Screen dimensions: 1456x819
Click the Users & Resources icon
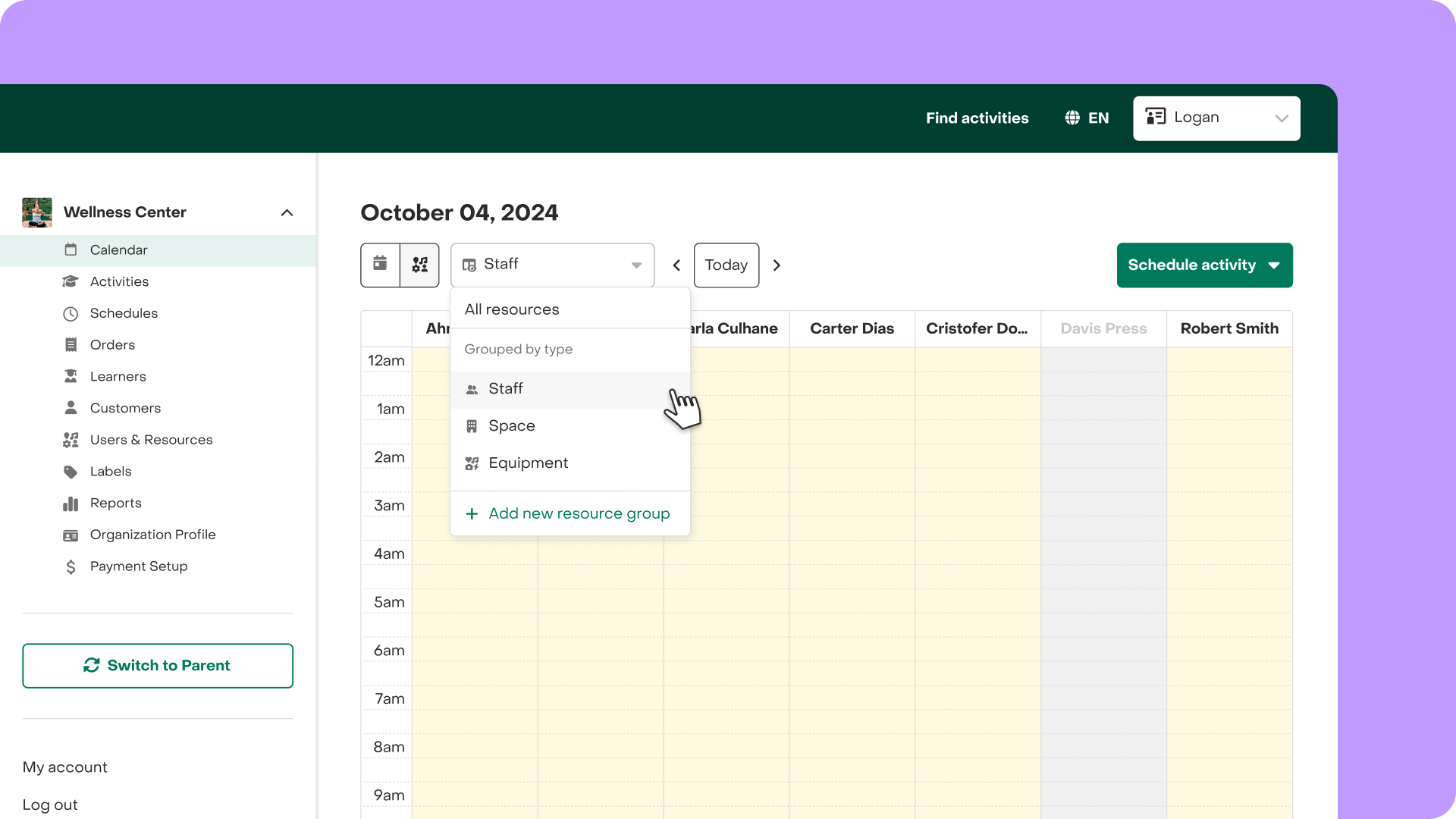71,440
